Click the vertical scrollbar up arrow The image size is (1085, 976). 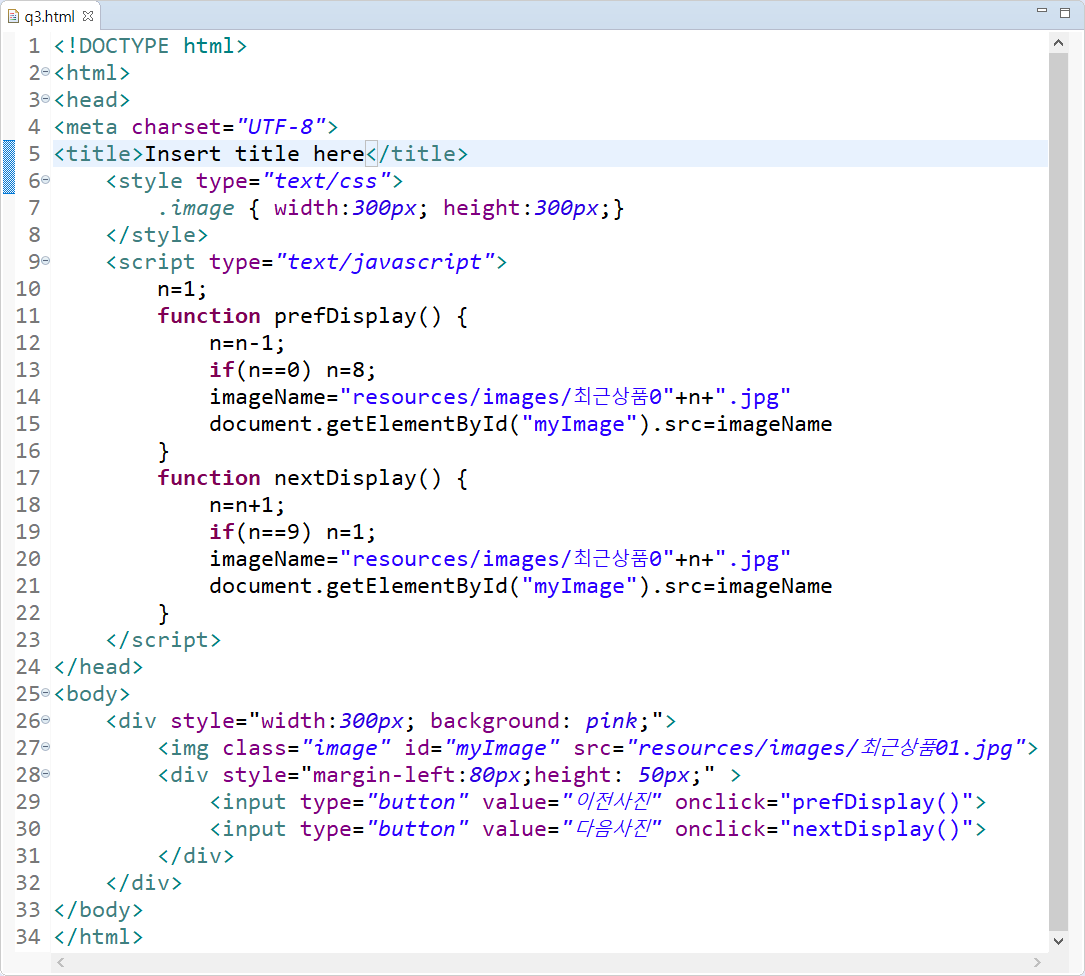1058,43
